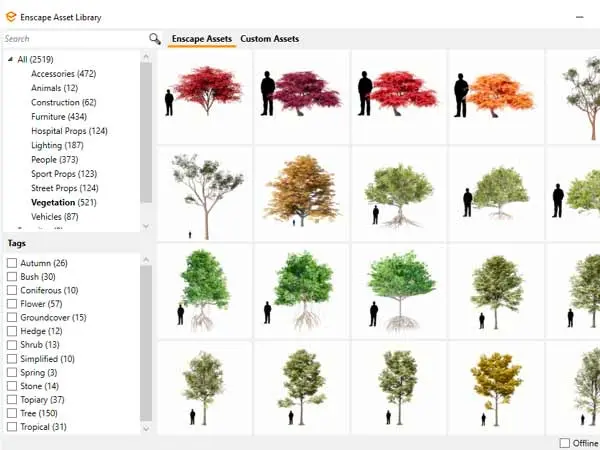Select the tree in third row, fourth column

coord(496,291)
